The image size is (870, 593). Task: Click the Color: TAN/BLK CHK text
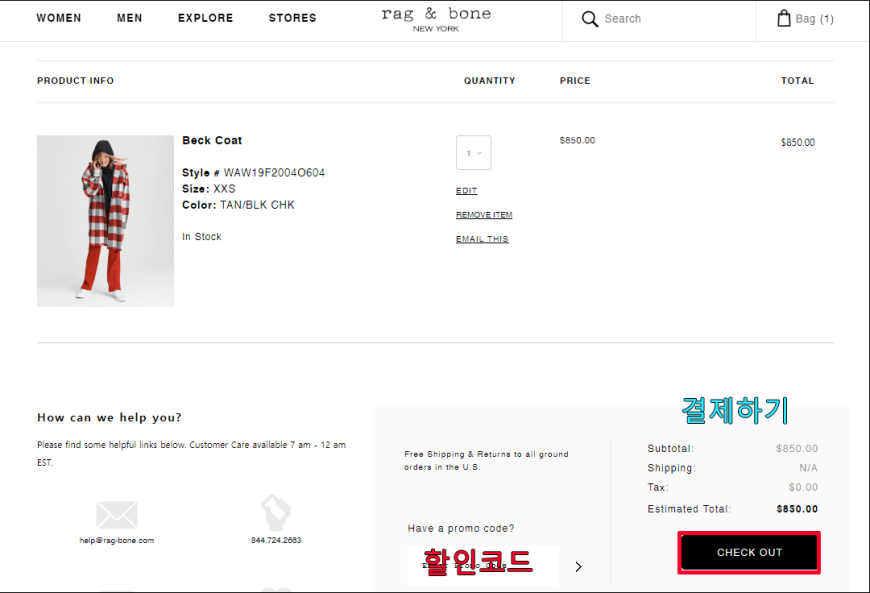[x=238, y=205]
